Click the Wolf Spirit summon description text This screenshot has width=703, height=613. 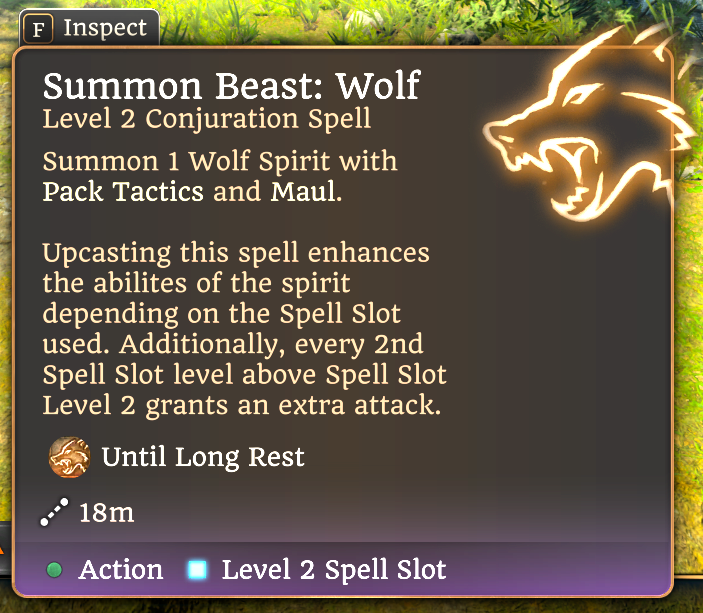pyautogui.click(x=220, y=176)
